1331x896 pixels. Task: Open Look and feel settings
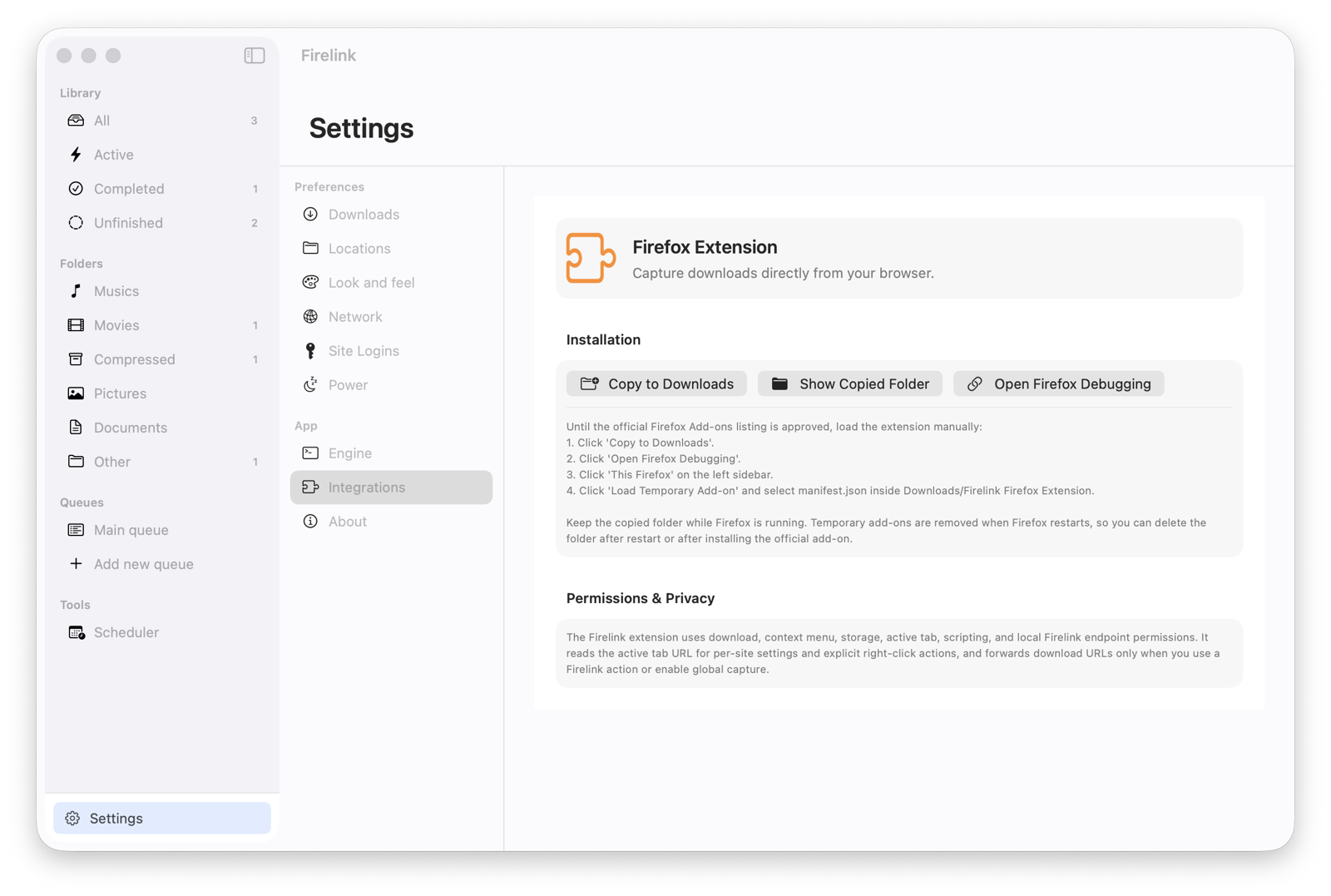pyautogui.click(x=391, y=283)
